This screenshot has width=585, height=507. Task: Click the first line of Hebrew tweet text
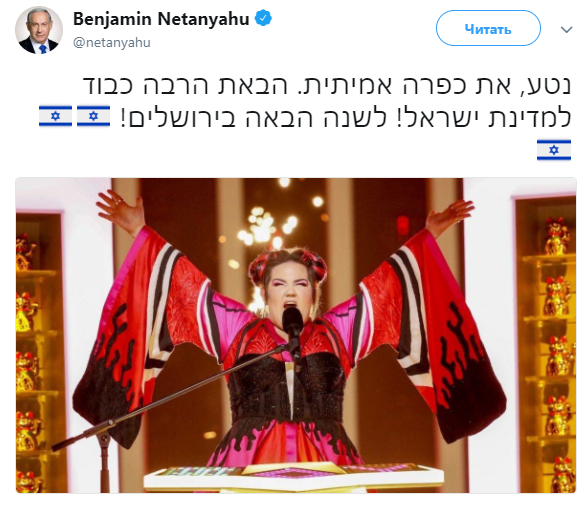tap(327, 85)
